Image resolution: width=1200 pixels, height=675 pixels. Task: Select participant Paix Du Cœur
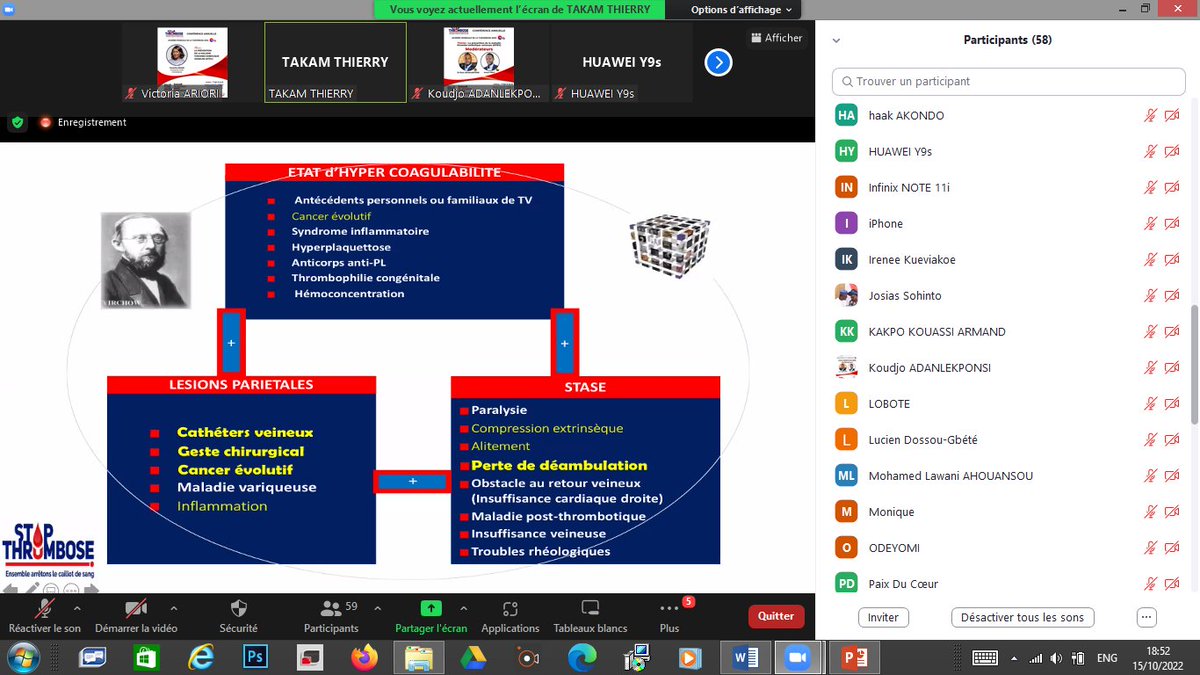click(x=1009, y=584)
